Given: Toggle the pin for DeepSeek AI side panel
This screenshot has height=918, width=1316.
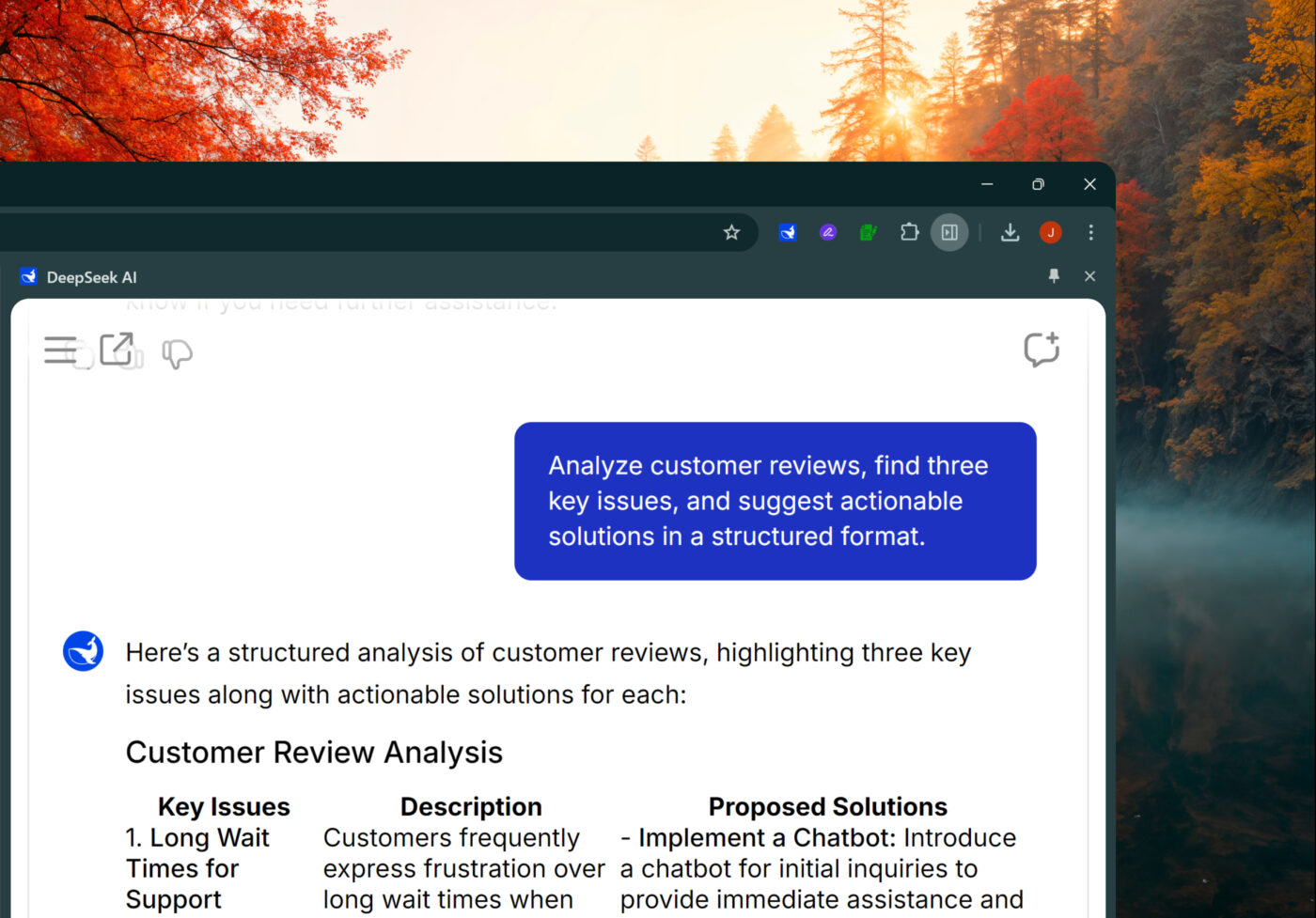Looking at the screenshot, I should pos(1054,276).
